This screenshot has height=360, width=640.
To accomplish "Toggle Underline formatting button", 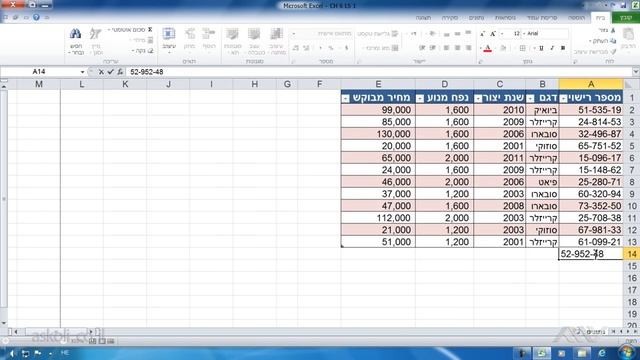I will point(541,48).
